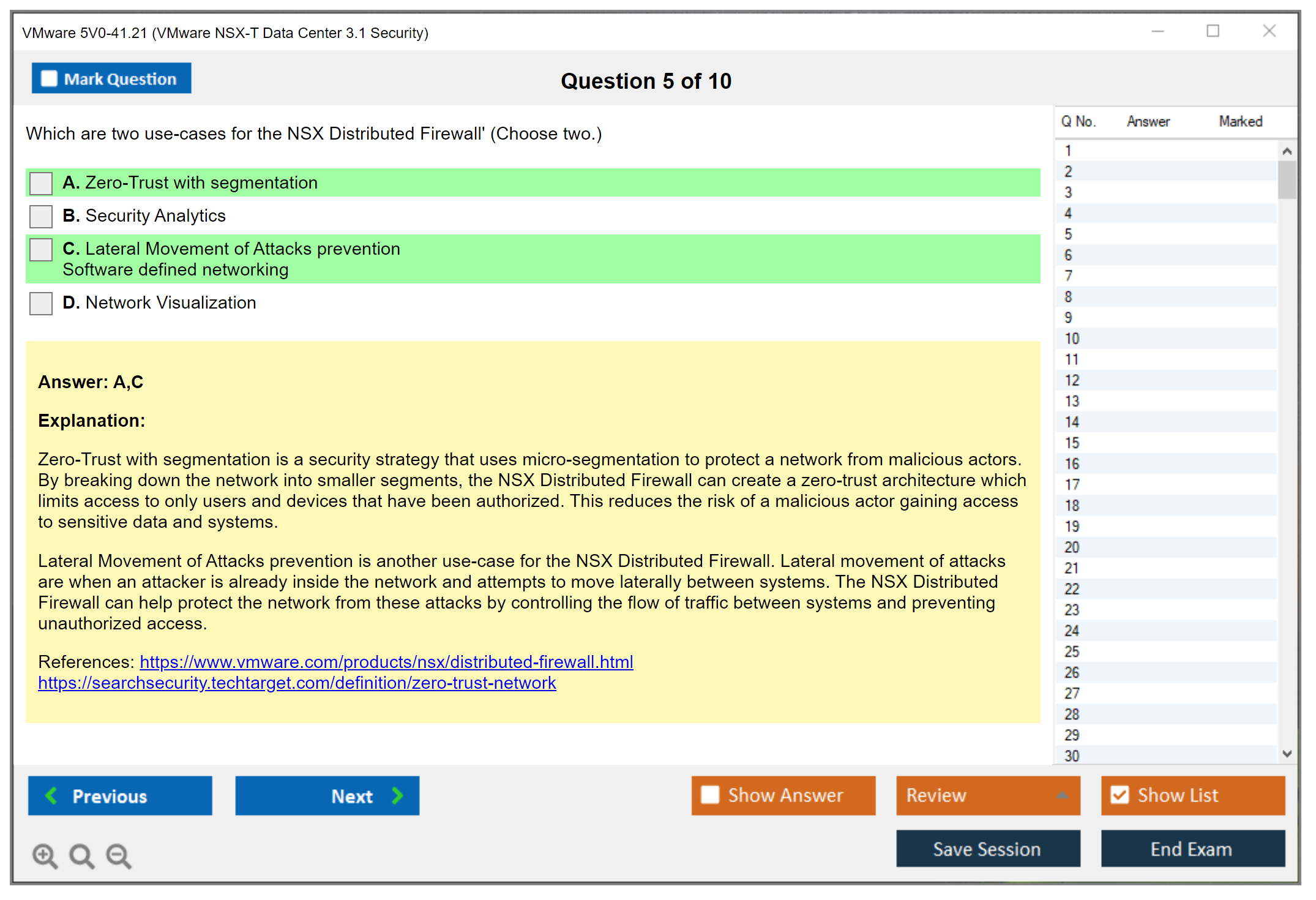
Task: Minimize the exam window
Action: click(x=1157, y=31)
